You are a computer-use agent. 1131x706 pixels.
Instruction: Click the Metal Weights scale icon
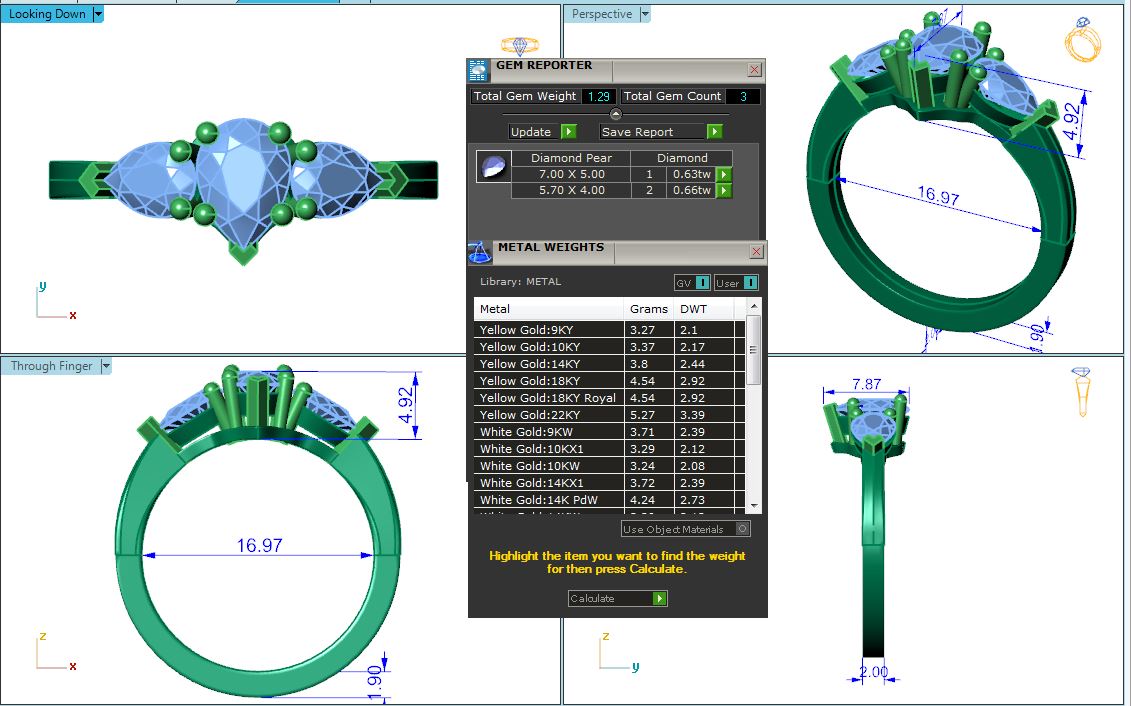480,252
